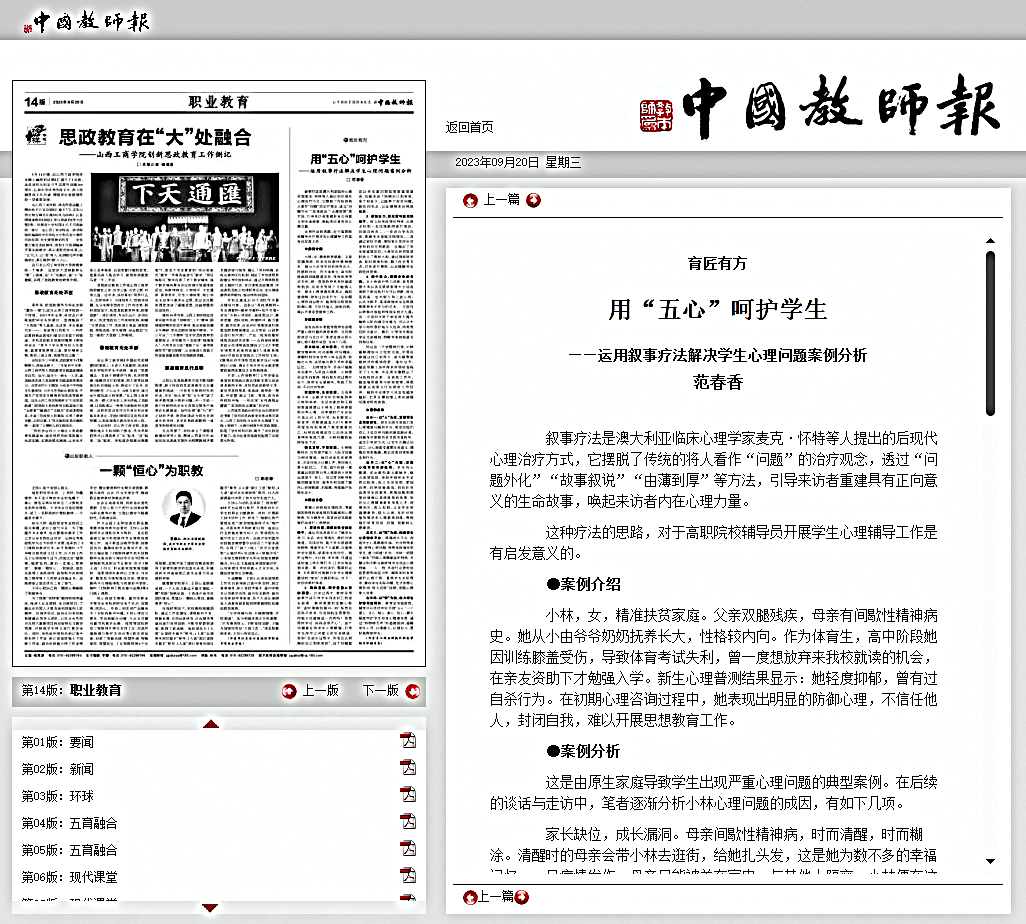Select 第02版：新闻 in the edition list
The height and width of the screenshot is (924, 1026).
[x=58, y=769]
